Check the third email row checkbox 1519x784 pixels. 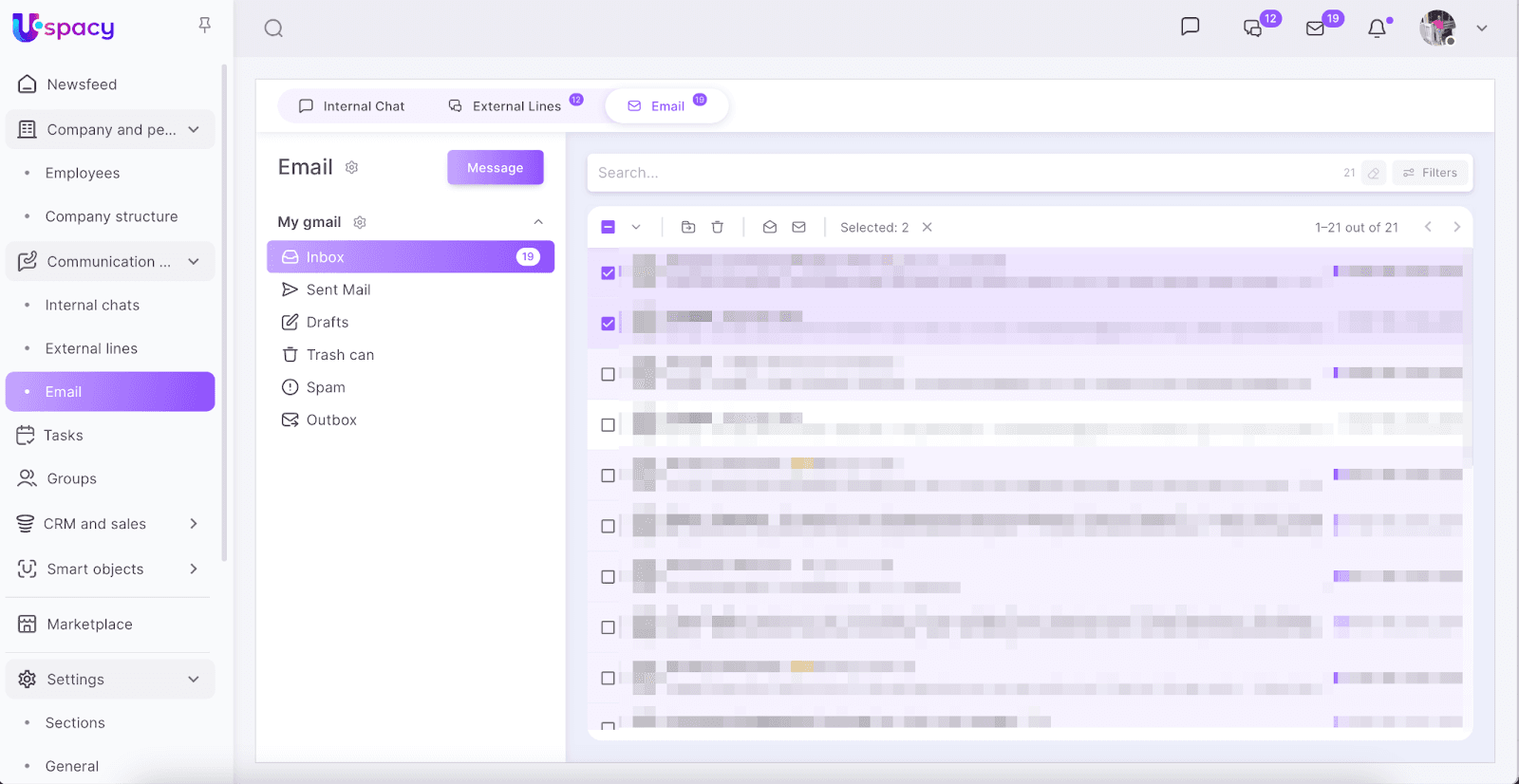pyautogui.click(x=609, y=374)
